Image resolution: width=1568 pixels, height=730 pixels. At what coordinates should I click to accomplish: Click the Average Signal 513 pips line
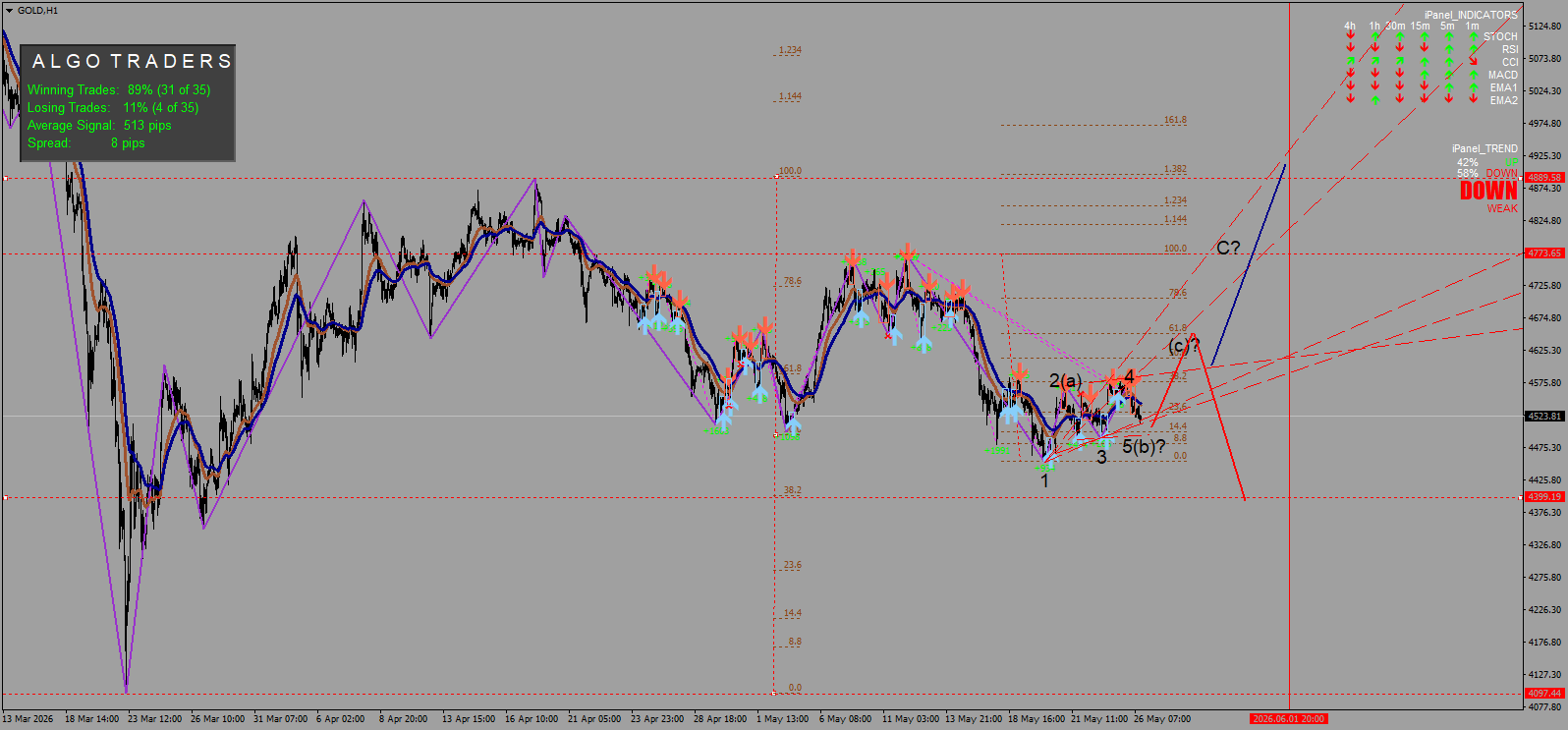[99, 125]
